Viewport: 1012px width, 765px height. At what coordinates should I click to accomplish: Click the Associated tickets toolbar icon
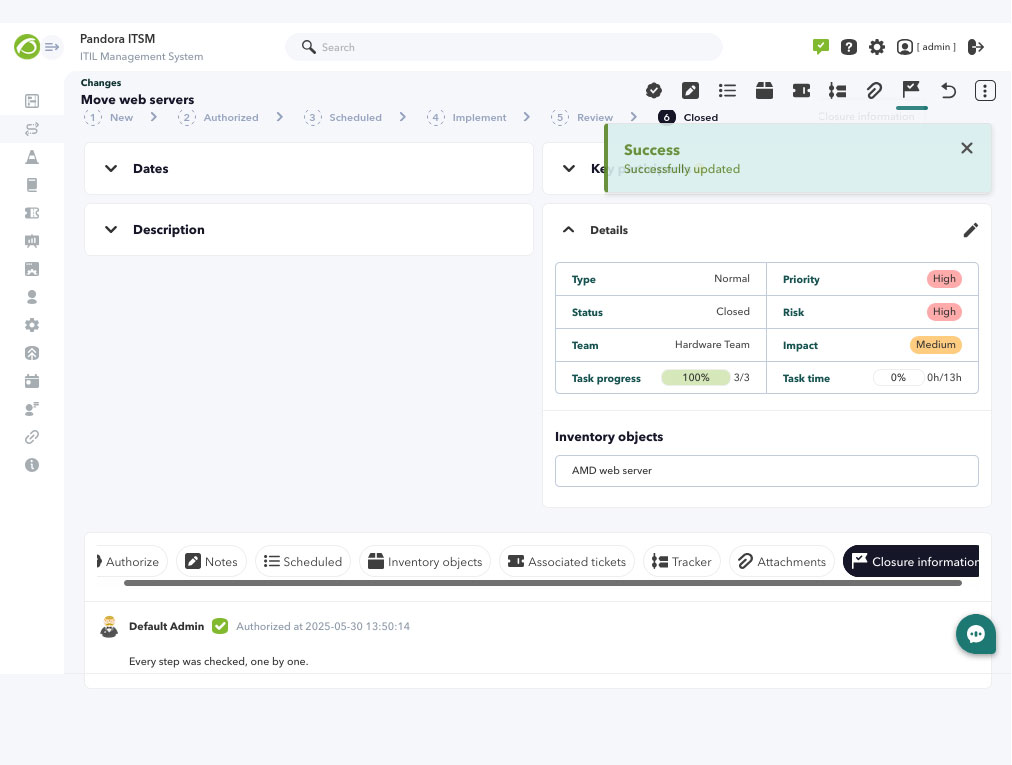(801, 90)
